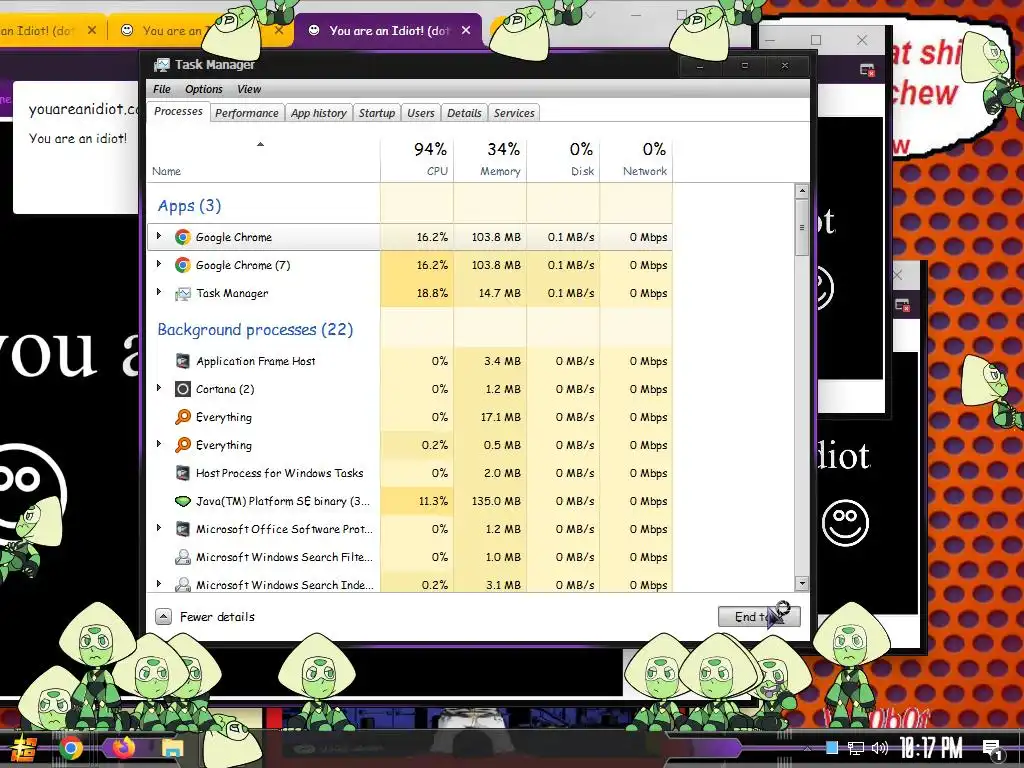Expand Microsoft Windows Search Indexer entry
Image resolution: width=1024 pixels, height=768 pixels.
[159, 584]
